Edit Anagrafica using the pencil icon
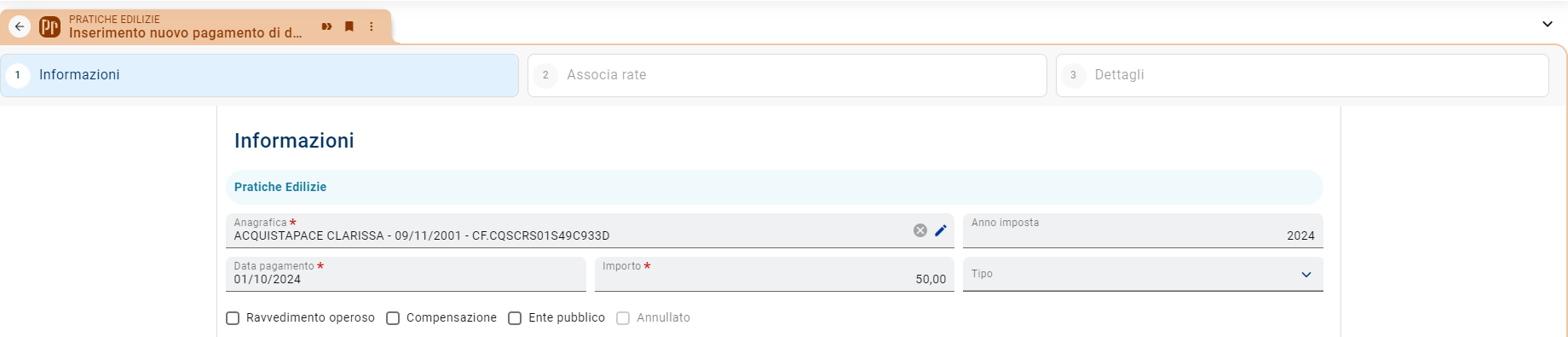The width and height of the screenshot is (1568, 337). click(941, 230)
